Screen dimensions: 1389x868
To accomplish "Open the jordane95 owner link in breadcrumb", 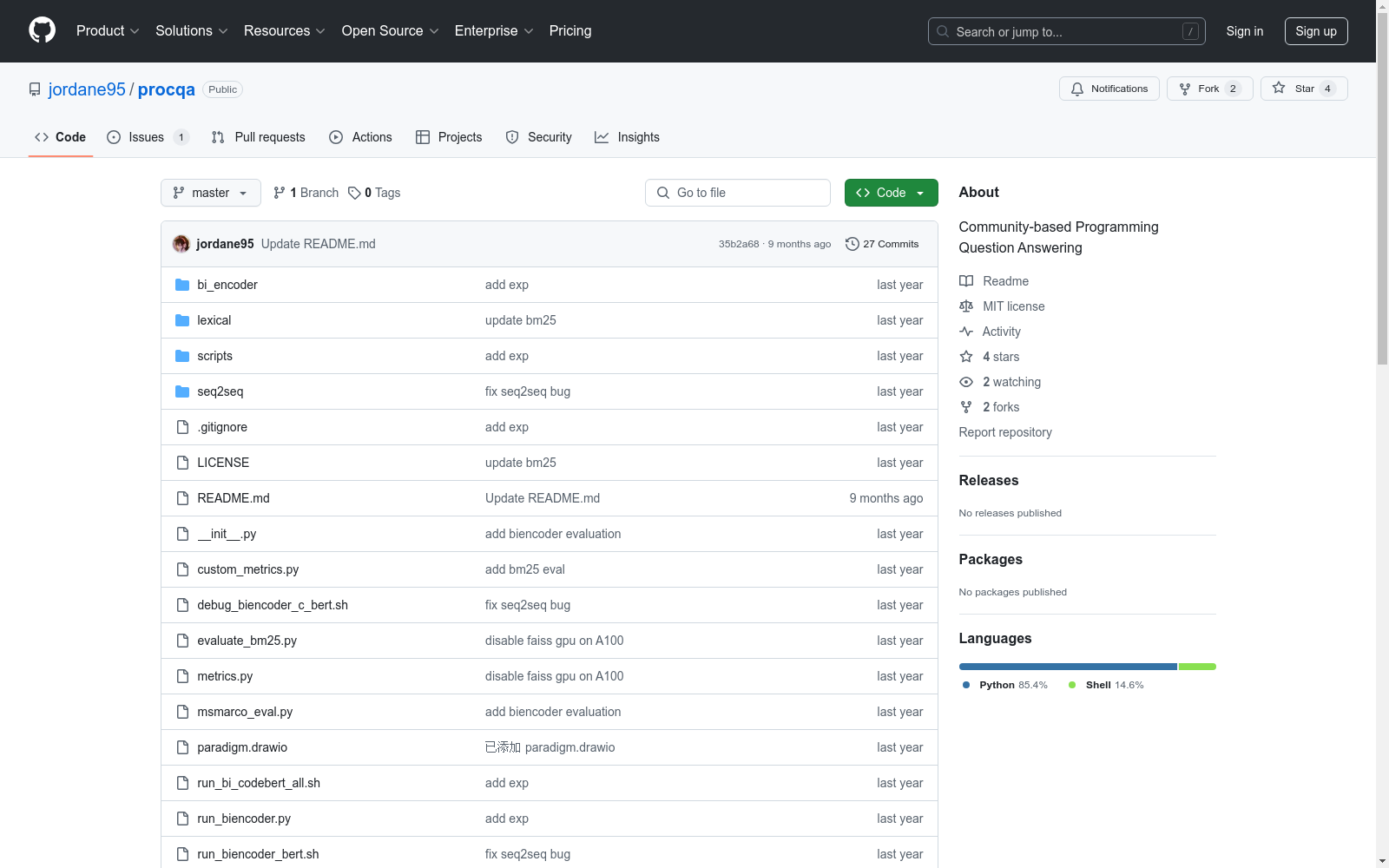I will (87, 89).
